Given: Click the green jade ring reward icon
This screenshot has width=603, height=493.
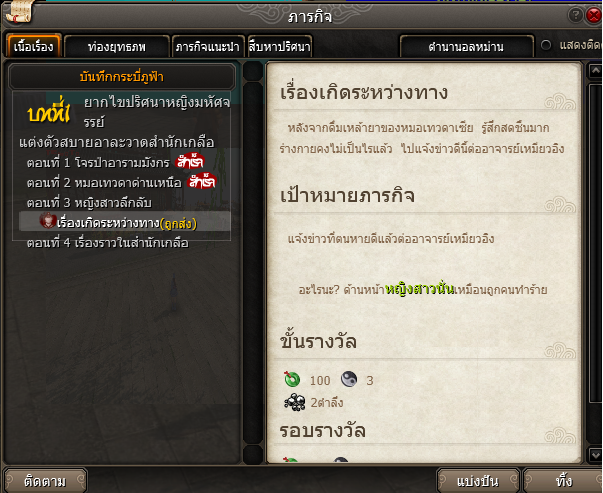Looking at the screenshot, I should click(292, 379).
